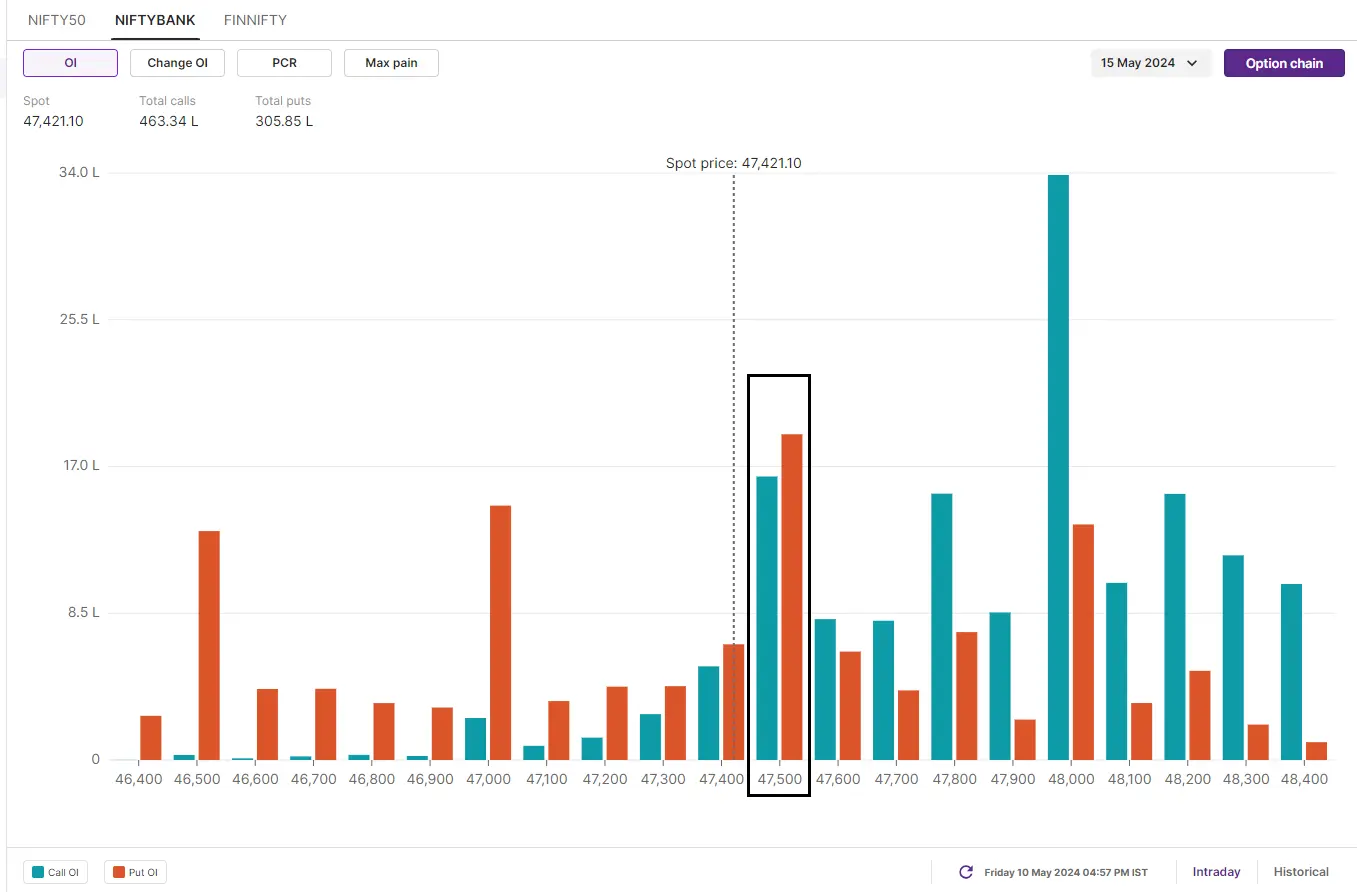Click the Total puts value 305.85 L
The image size is (1357, 892).
[x=284, y=121]
